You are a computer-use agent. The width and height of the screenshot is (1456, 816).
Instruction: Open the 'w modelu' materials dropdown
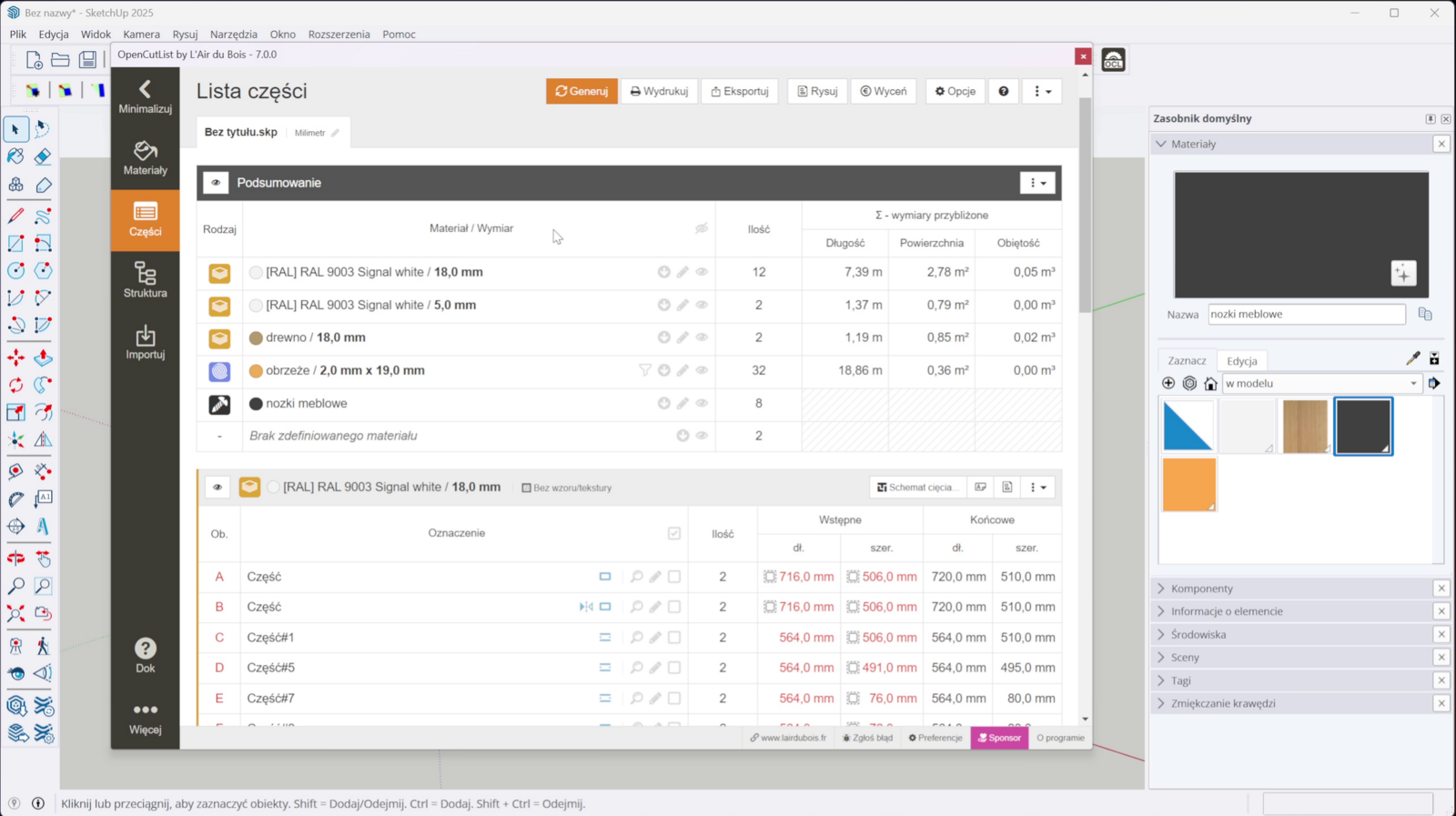[1321, 383]
